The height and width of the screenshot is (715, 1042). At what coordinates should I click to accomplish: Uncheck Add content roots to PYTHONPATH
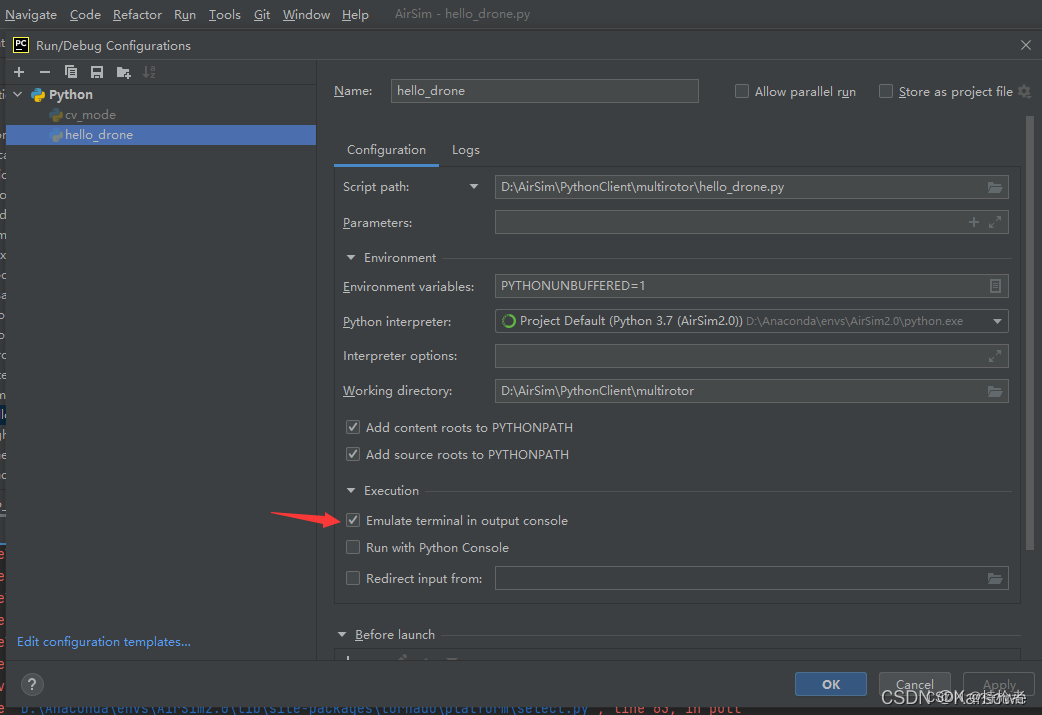tap(353, 427)
